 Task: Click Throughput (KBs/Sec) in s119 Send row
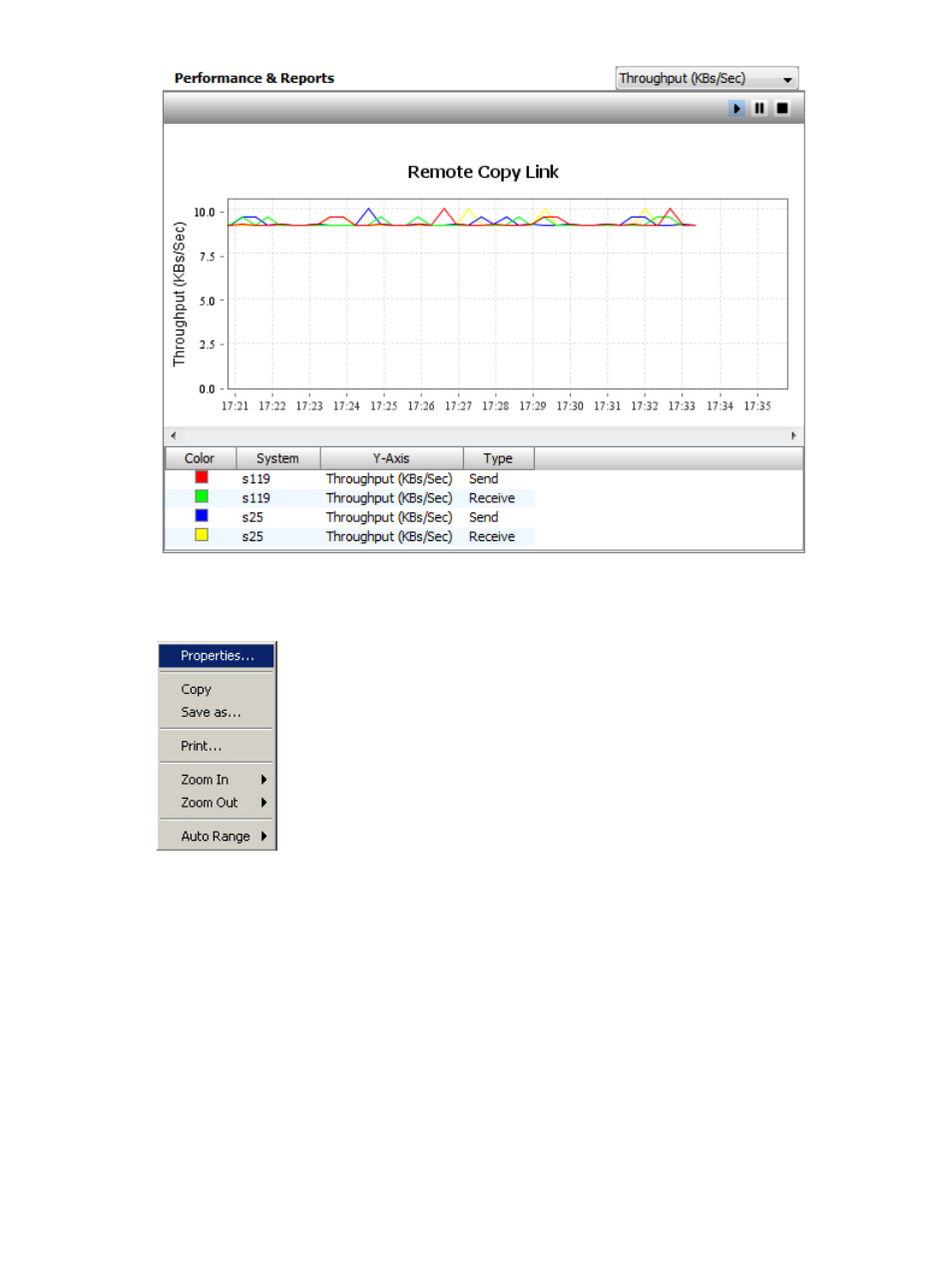[389, 479]
